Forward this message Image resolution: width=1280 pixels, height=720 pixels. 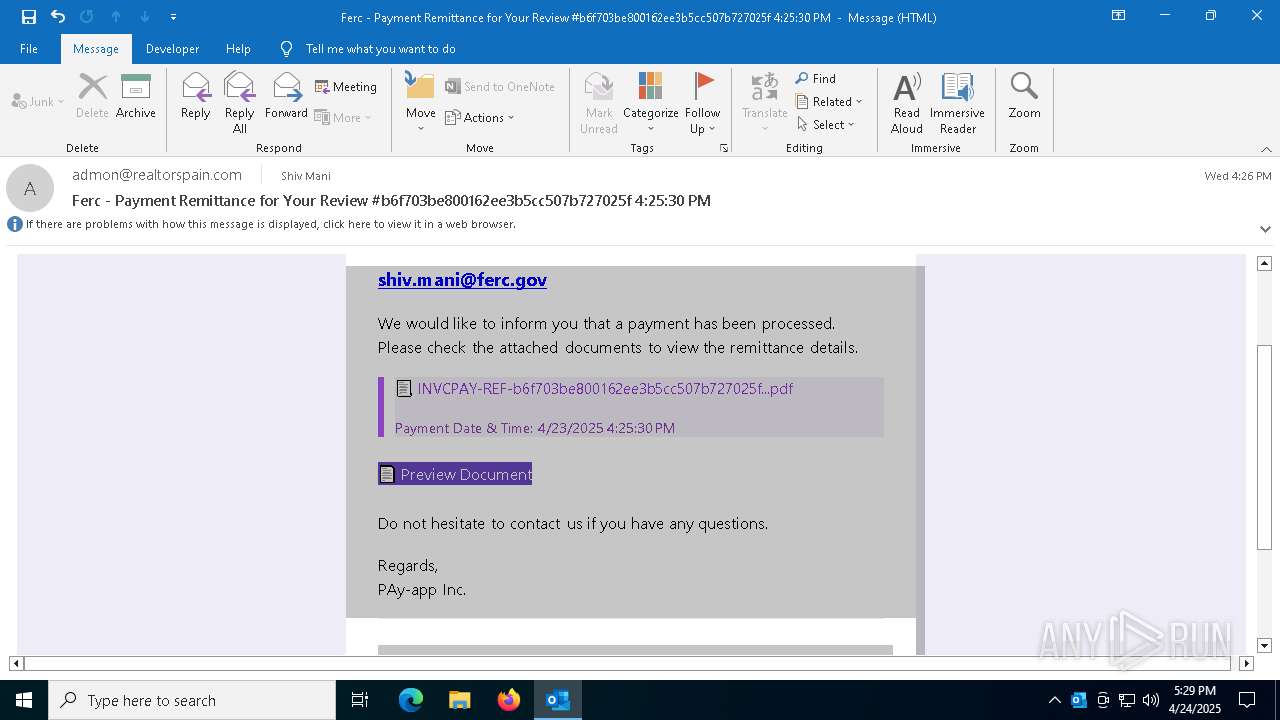pyautogui.click(x=286, y=96)
